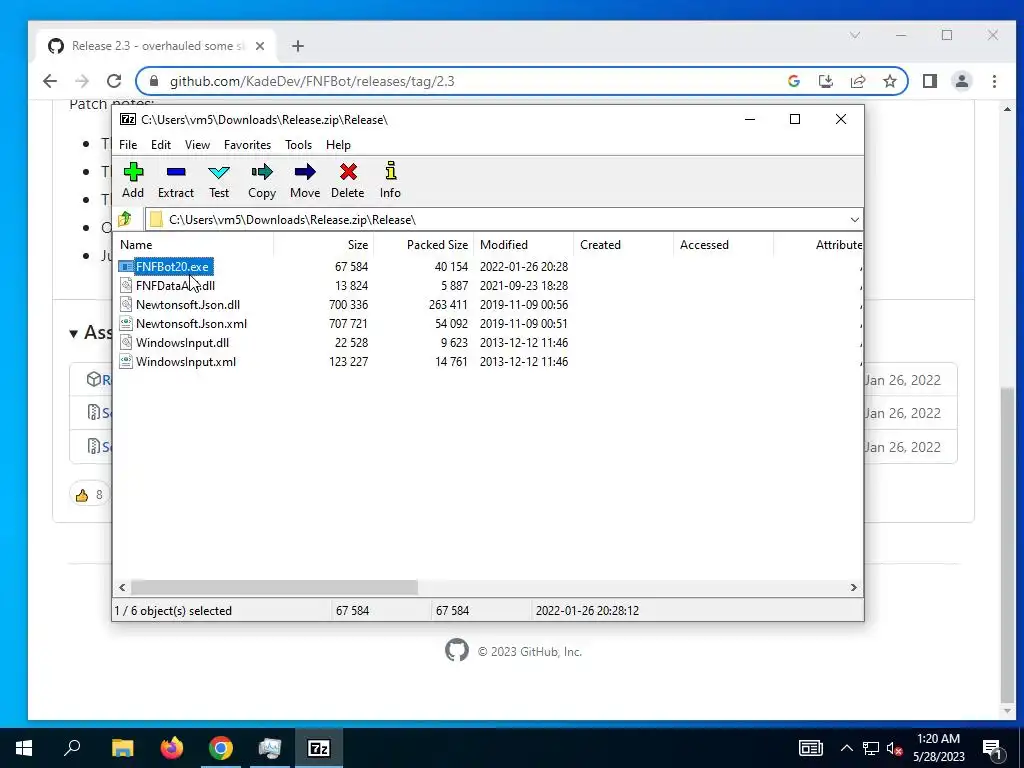Reload the GitHub release page

point(114,81)
